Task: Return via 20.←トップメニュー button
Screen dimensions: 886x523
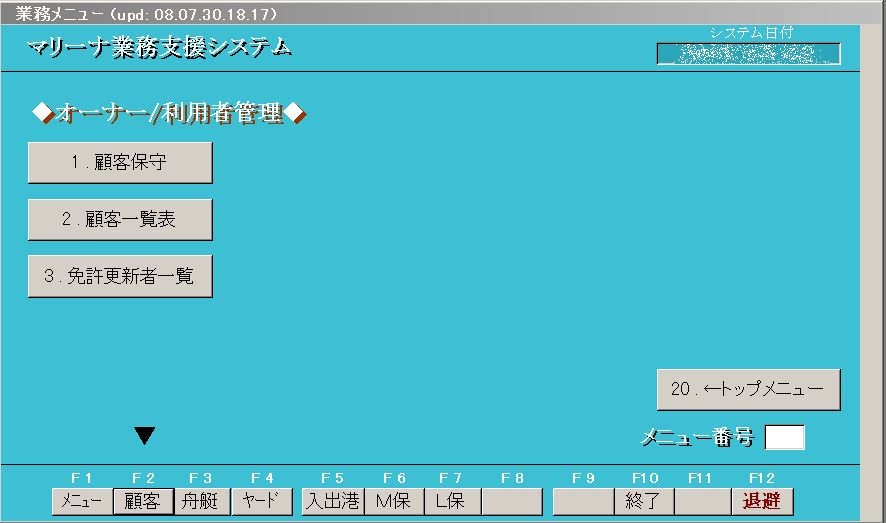Action: click(x=748, y=390)
